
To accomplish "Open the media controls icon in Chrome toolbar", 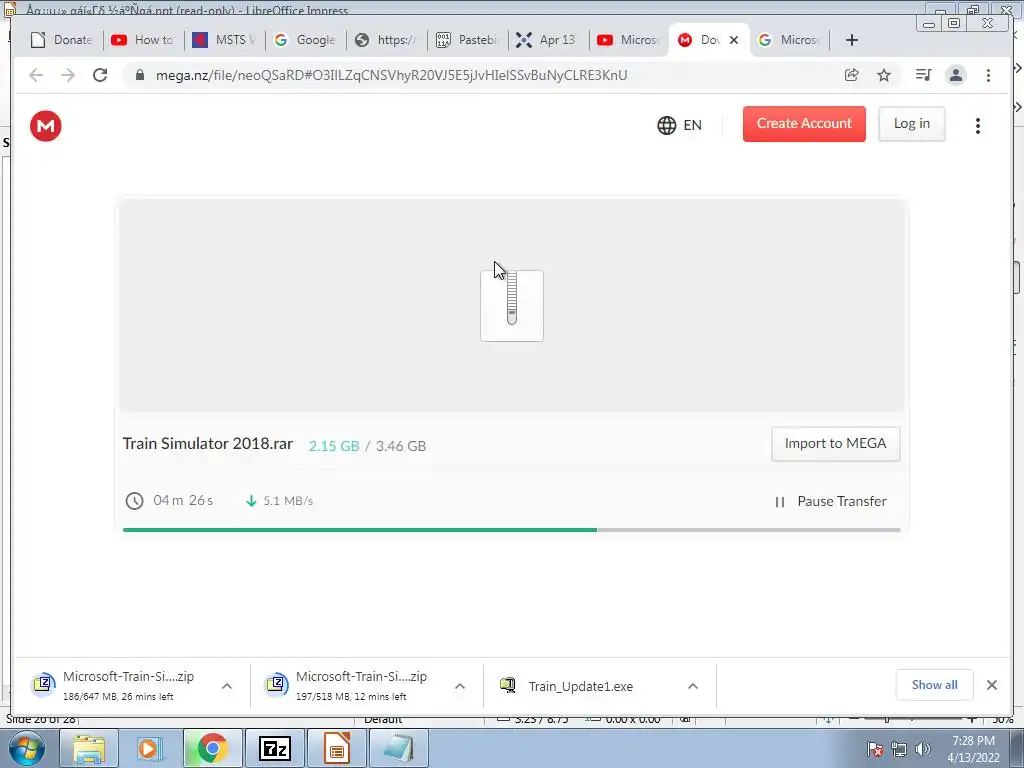I will (x=923, y=75).
